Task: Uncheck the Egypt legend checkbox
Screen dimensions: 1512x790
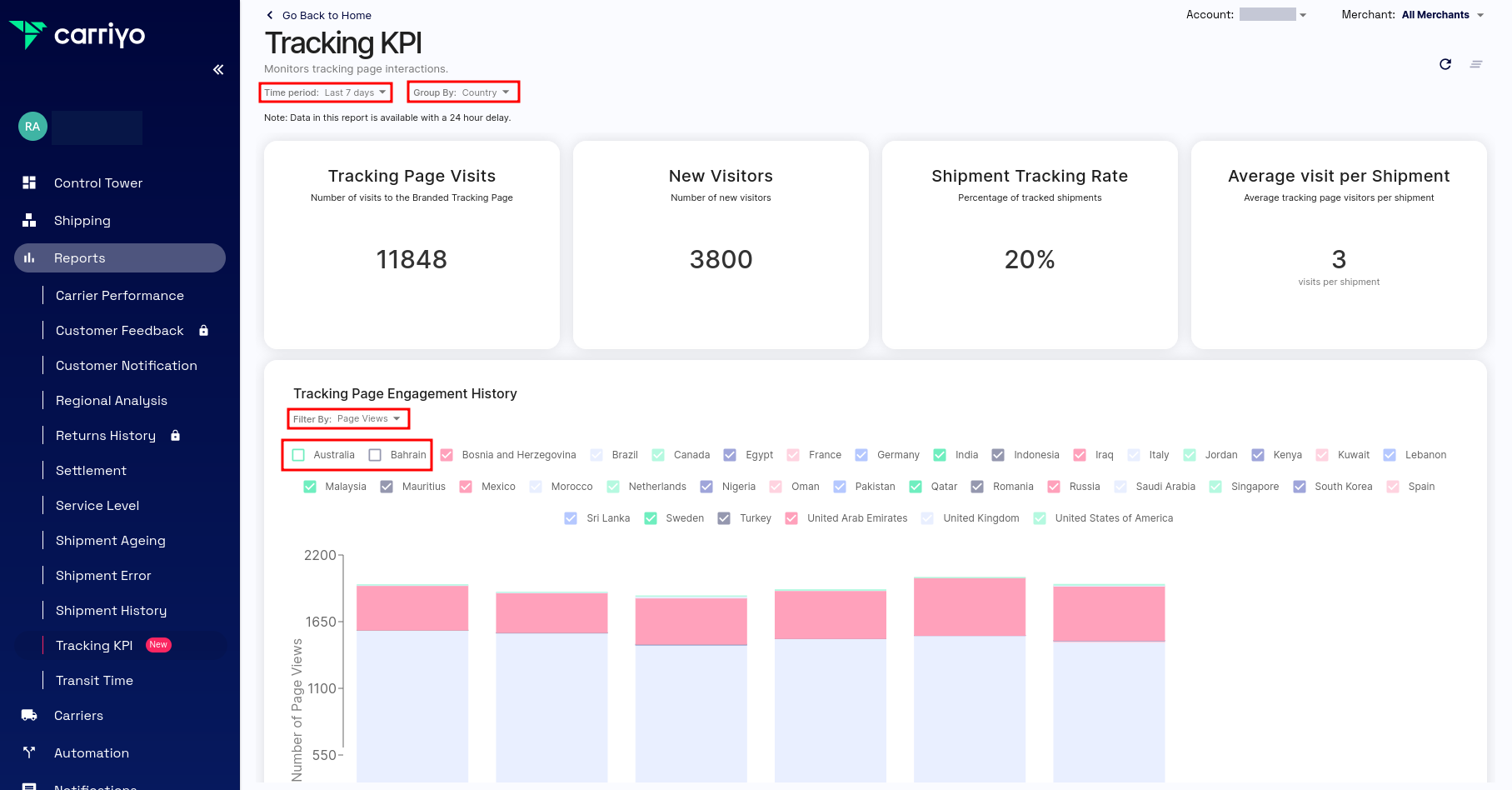Action: pos(730,455)
